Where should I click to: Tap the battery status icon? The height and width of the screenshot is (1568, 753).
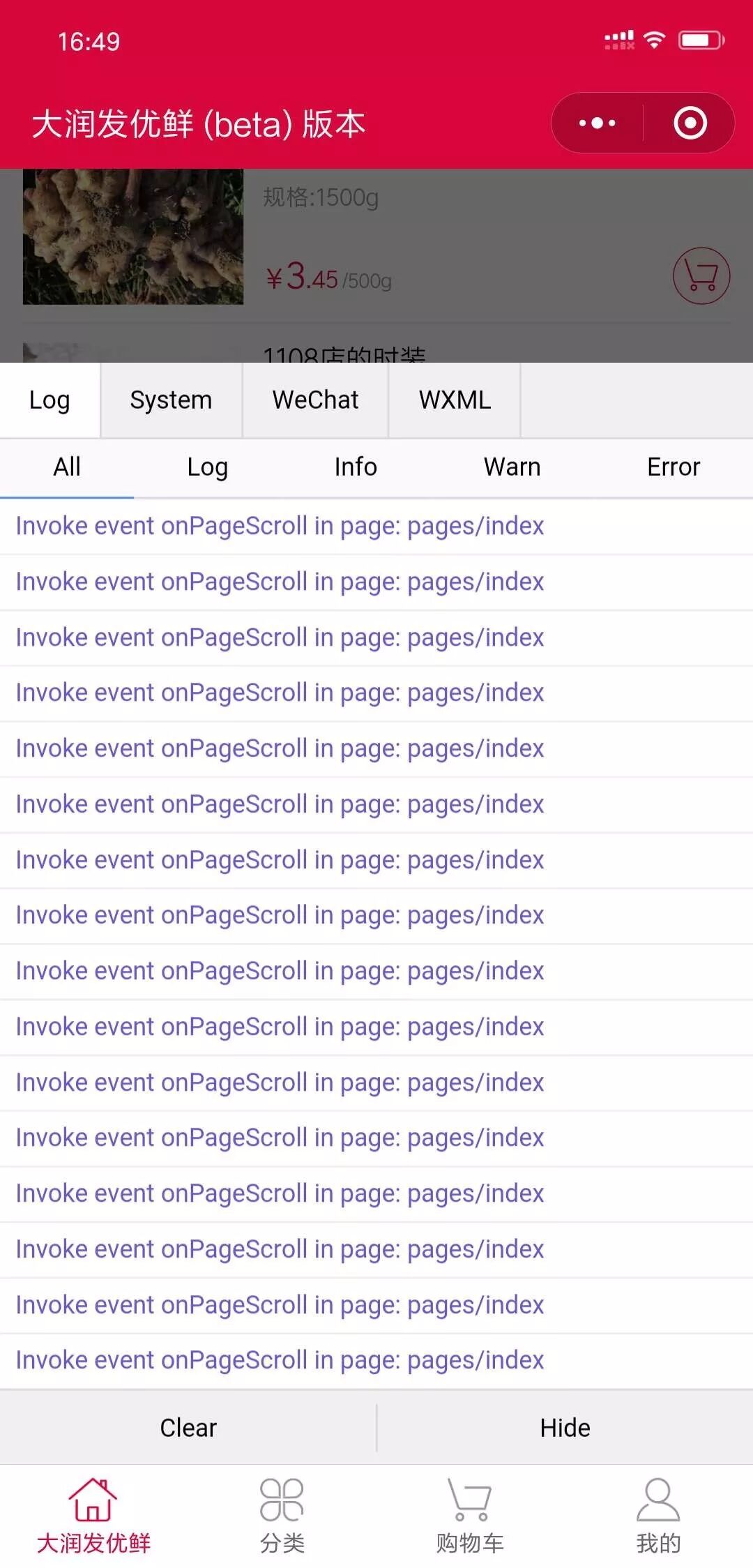tap(701, 40)
